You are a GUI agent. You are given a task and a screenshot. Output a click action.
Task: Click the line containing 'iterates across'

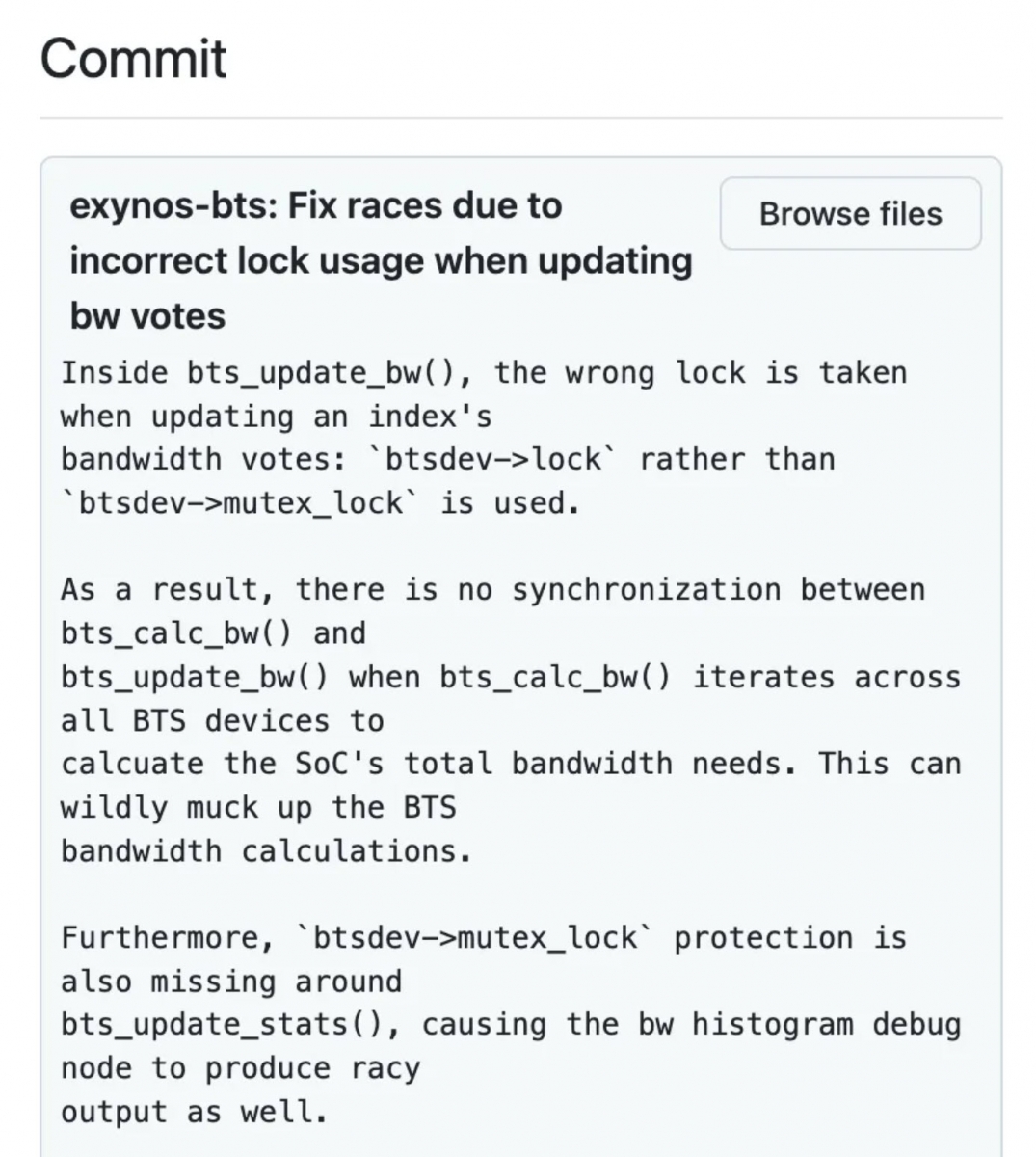click(x=511, y=677)
